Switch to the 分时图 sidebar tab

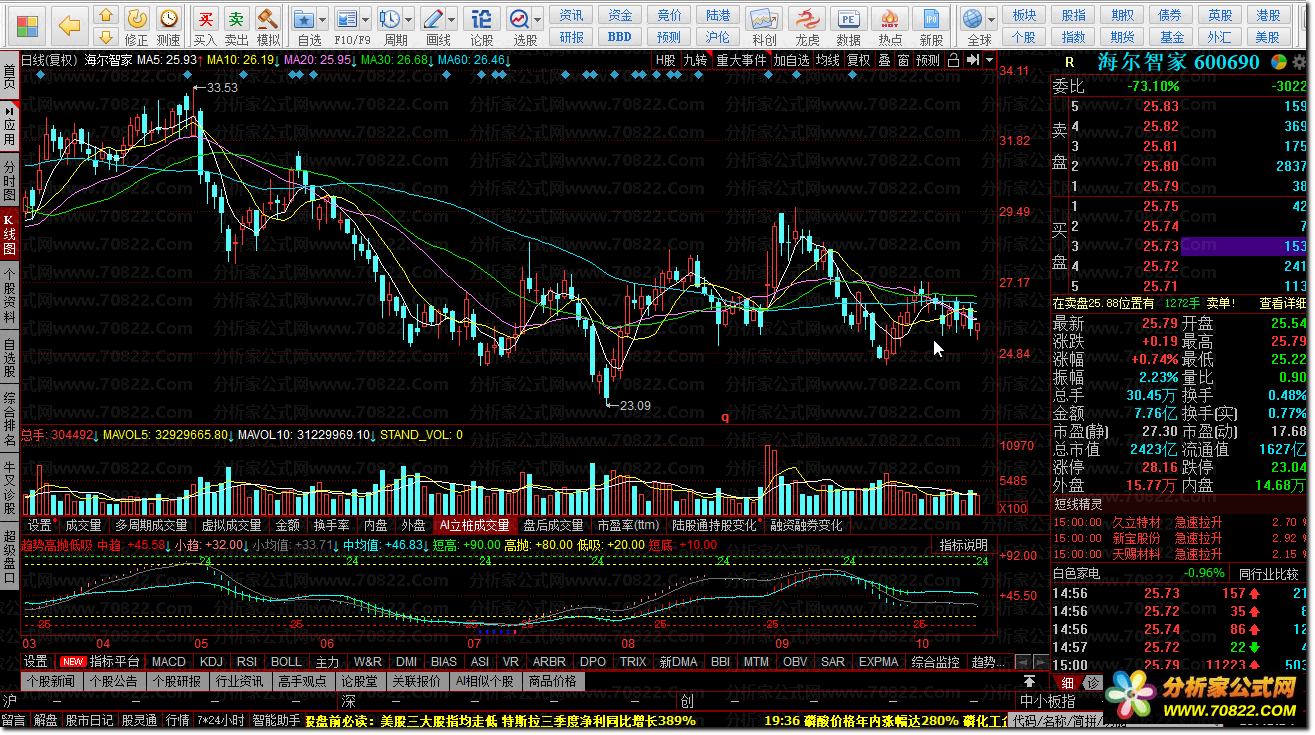[x=9, y=181]
